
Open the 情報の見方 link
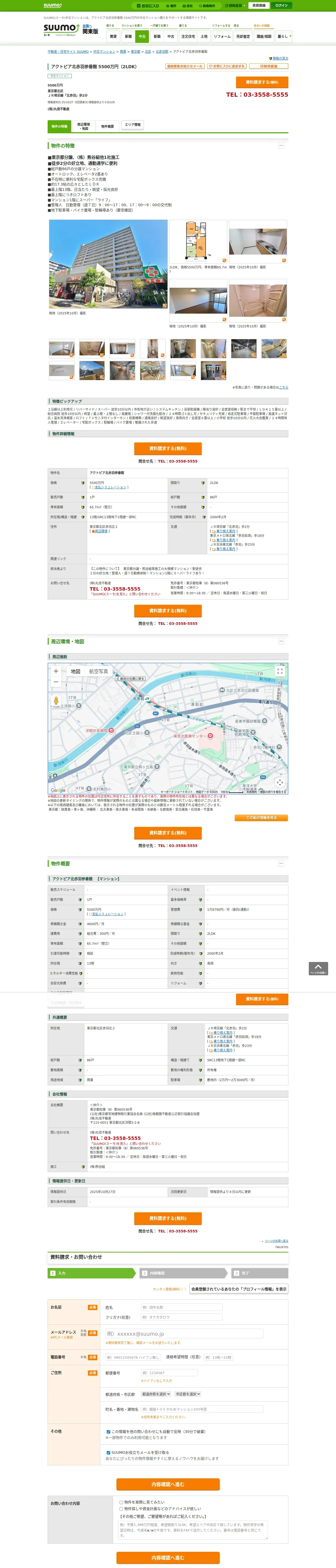[x=280, y=59]
